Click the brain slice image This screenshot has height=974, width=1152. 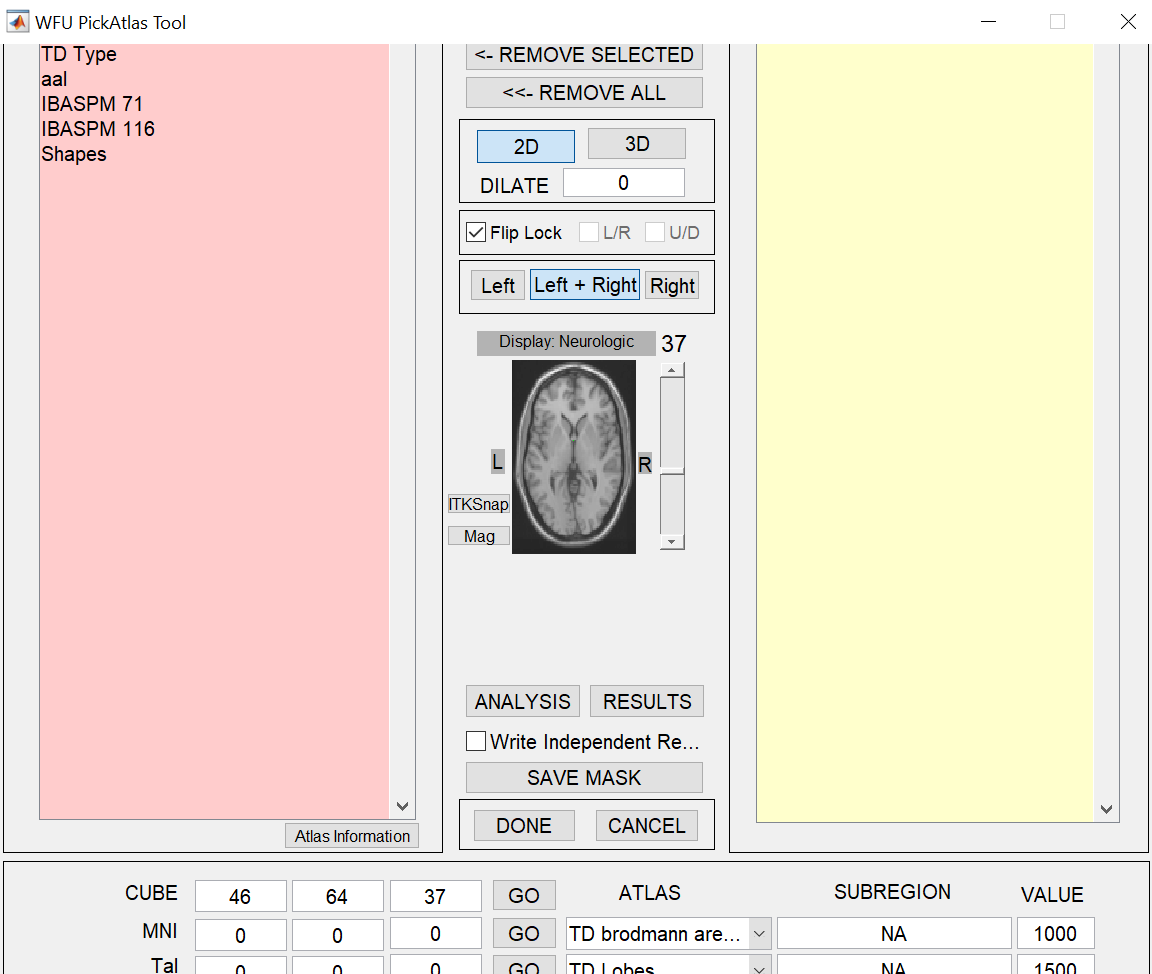[x=574, y=457]
